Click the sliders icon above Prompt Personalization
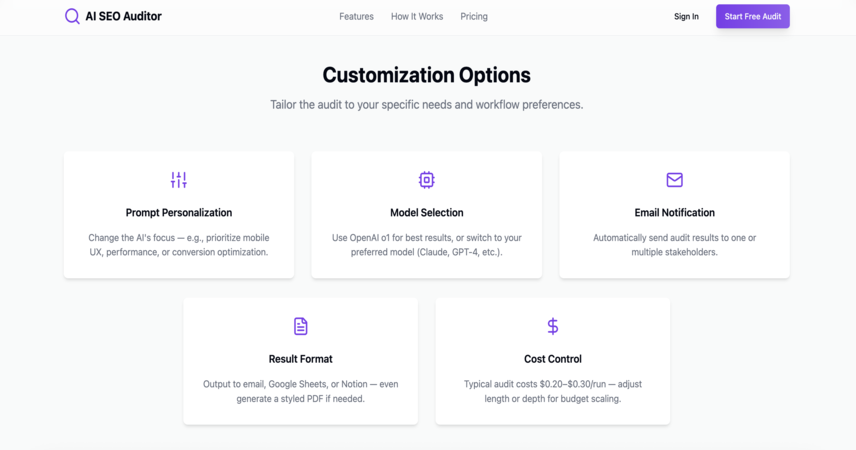856x450 pixels. click(x=179, y=180)
